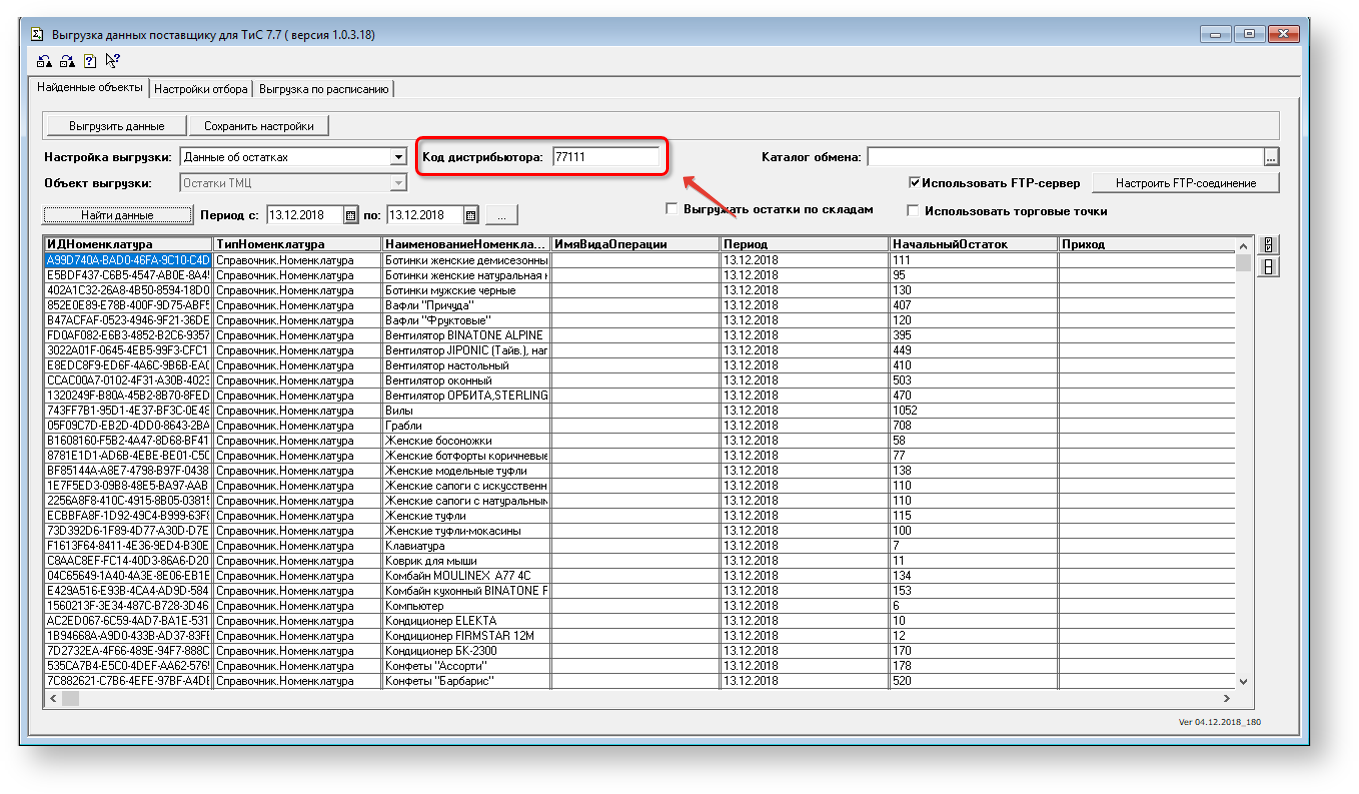Screen dimensions: 1359x794
Task: Click the period end date field
Action: pos(425,215)
